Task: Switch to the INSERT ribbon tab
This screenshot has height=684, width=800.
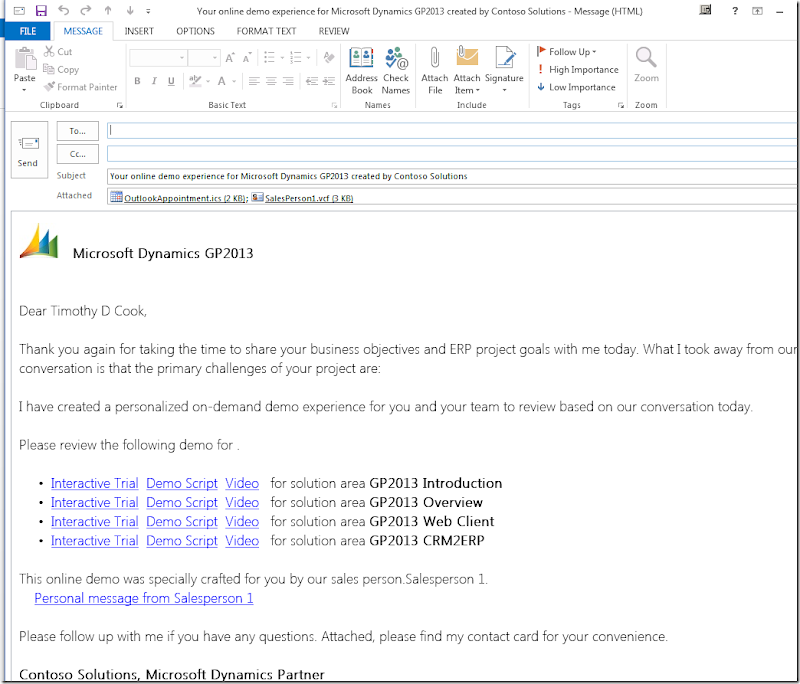Action: [x=139, y=31]
